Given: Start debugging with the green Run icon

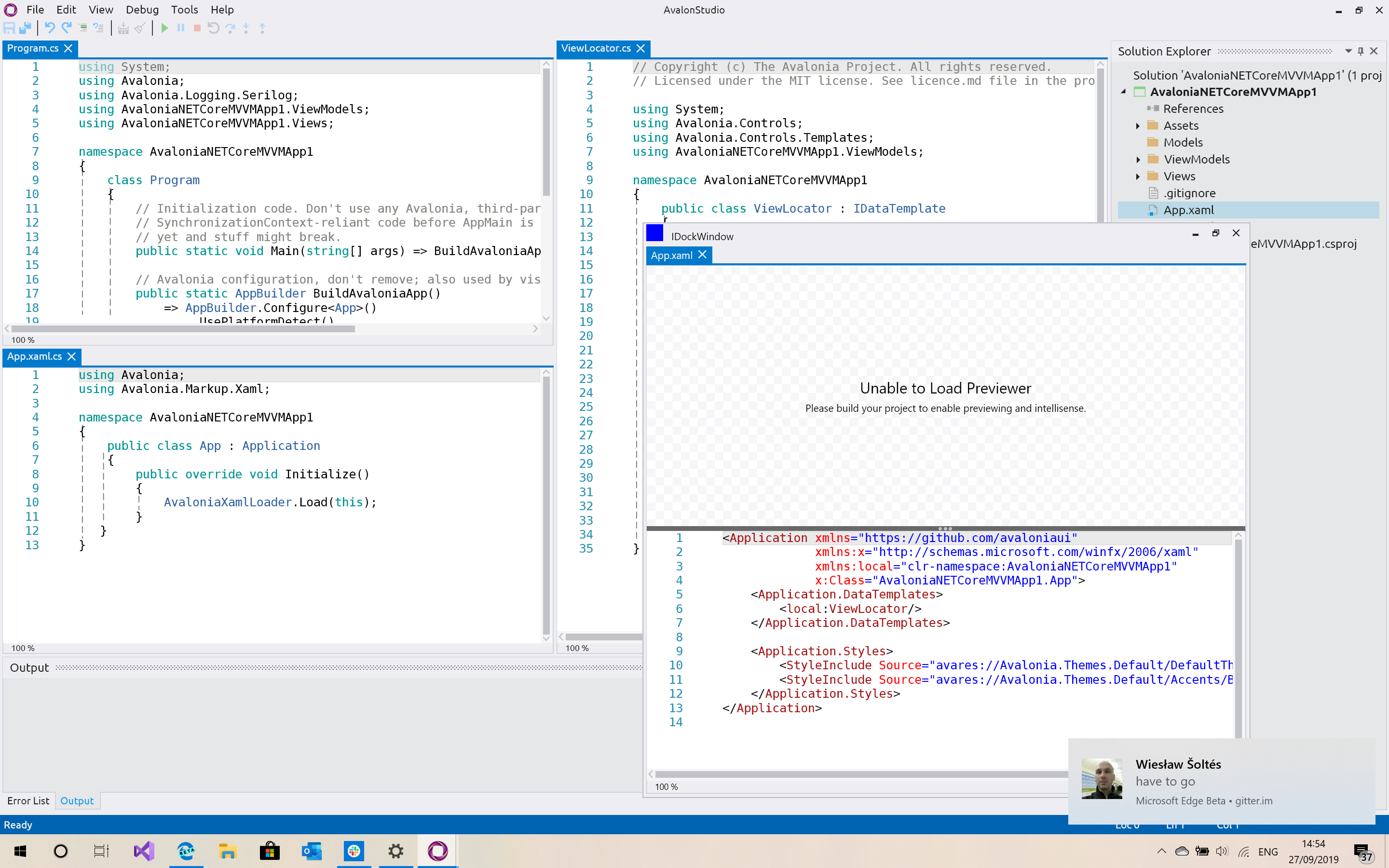Looking at the screenshot, I should click(x=165, y=27).
